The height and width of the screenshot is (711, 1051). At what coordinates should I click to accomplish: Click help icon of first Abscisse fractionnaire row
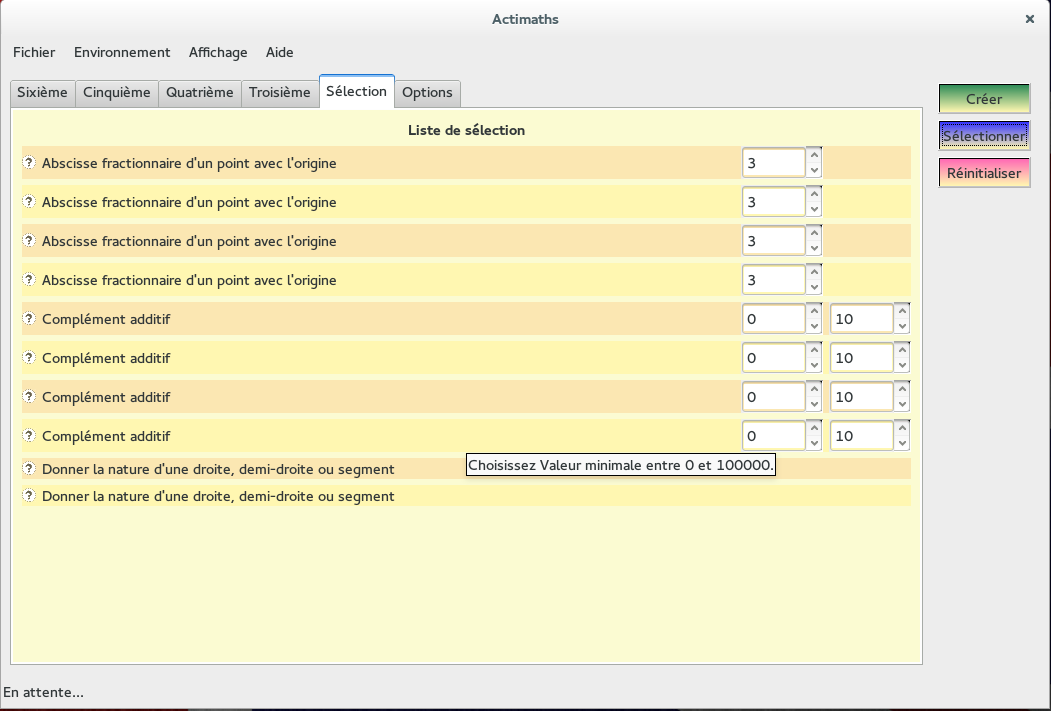(29, 163)
